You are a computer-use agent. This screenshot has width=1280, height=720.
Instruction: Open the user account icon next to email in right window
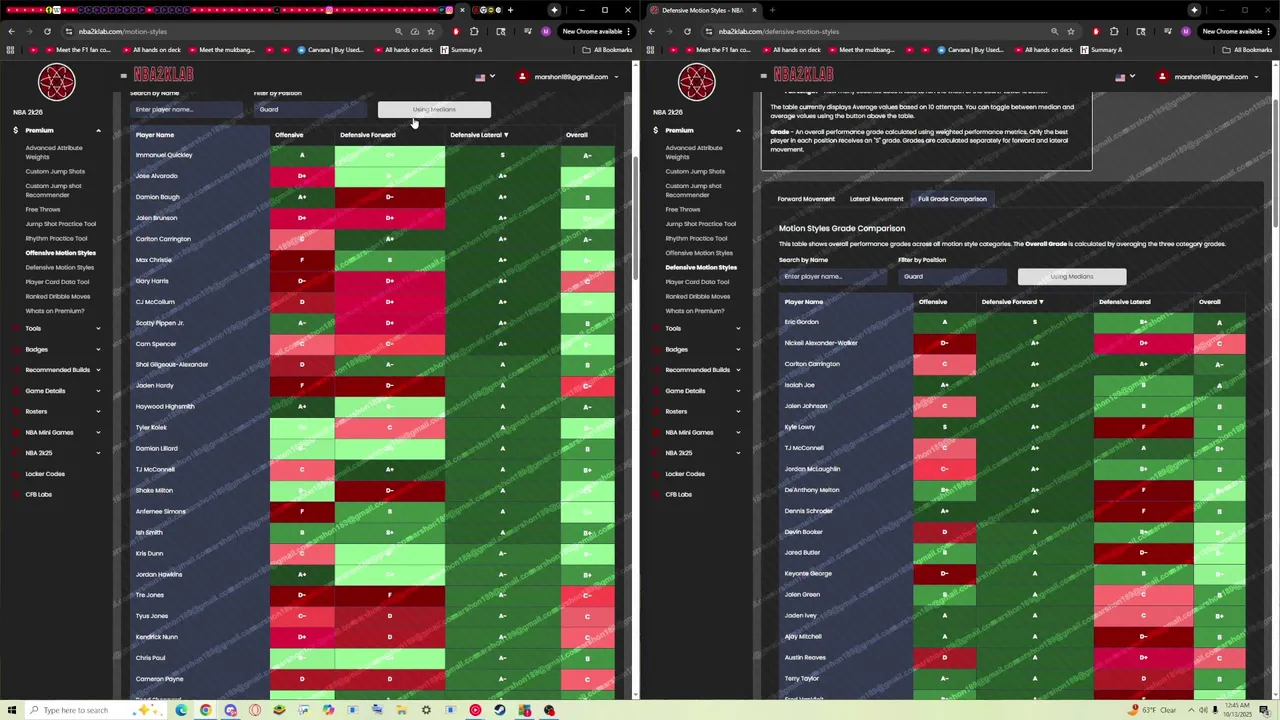(1162, 77)
